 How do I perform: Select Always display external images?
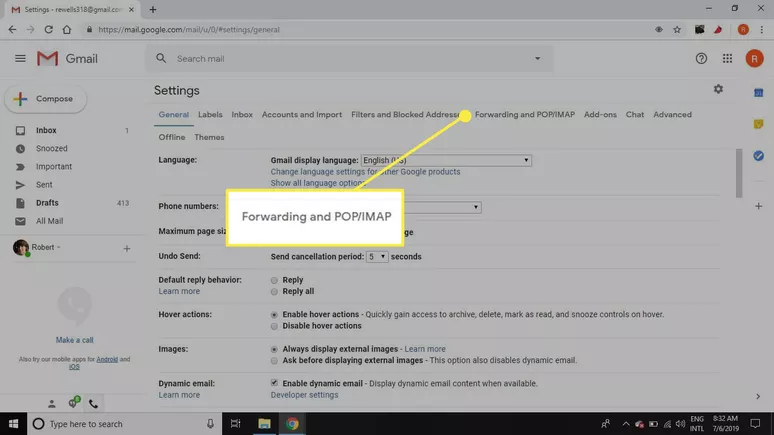(274, 350)
